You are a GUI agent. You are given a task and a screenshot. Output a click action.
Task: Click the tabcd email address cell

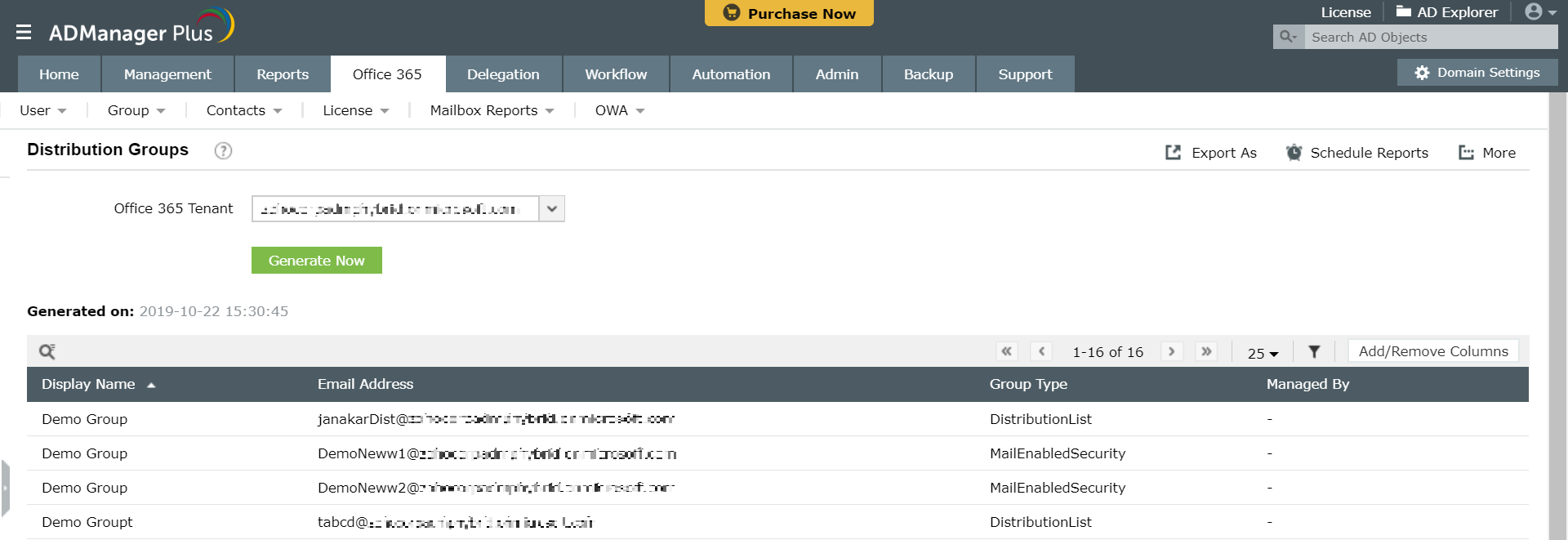click(x=455, y=522)
